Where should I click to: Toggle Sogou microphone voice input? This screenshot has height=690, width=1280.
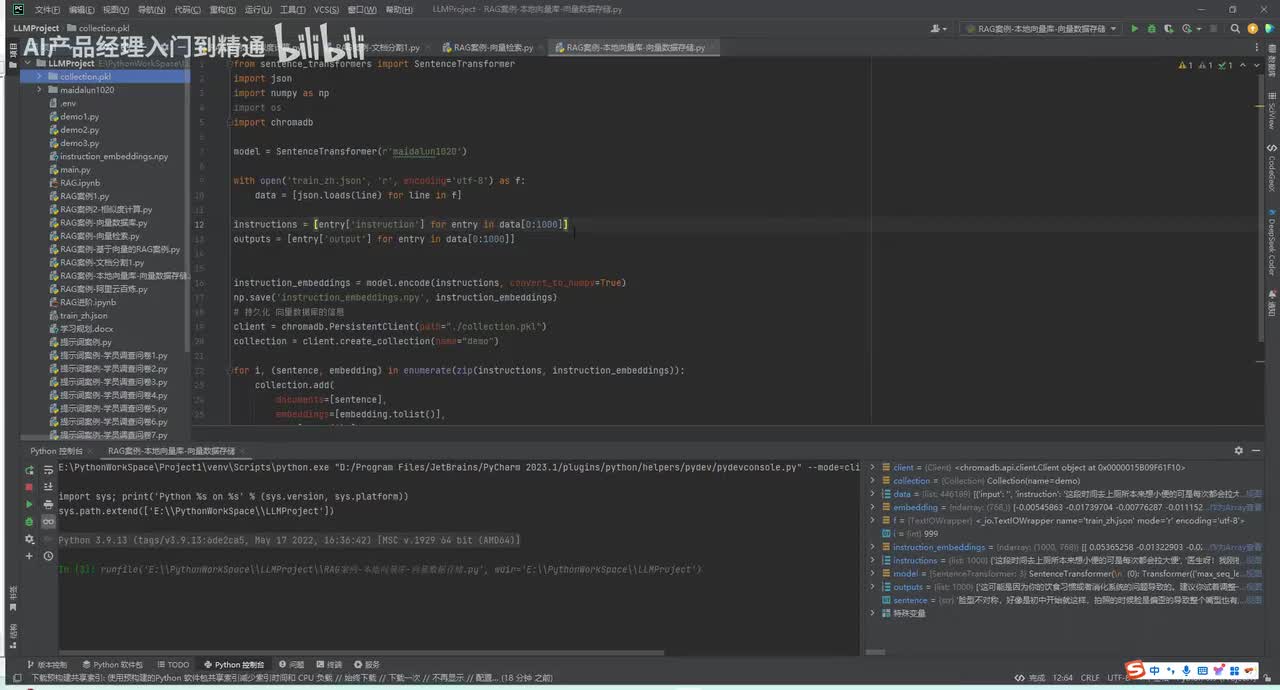[x=1186, y=669]
